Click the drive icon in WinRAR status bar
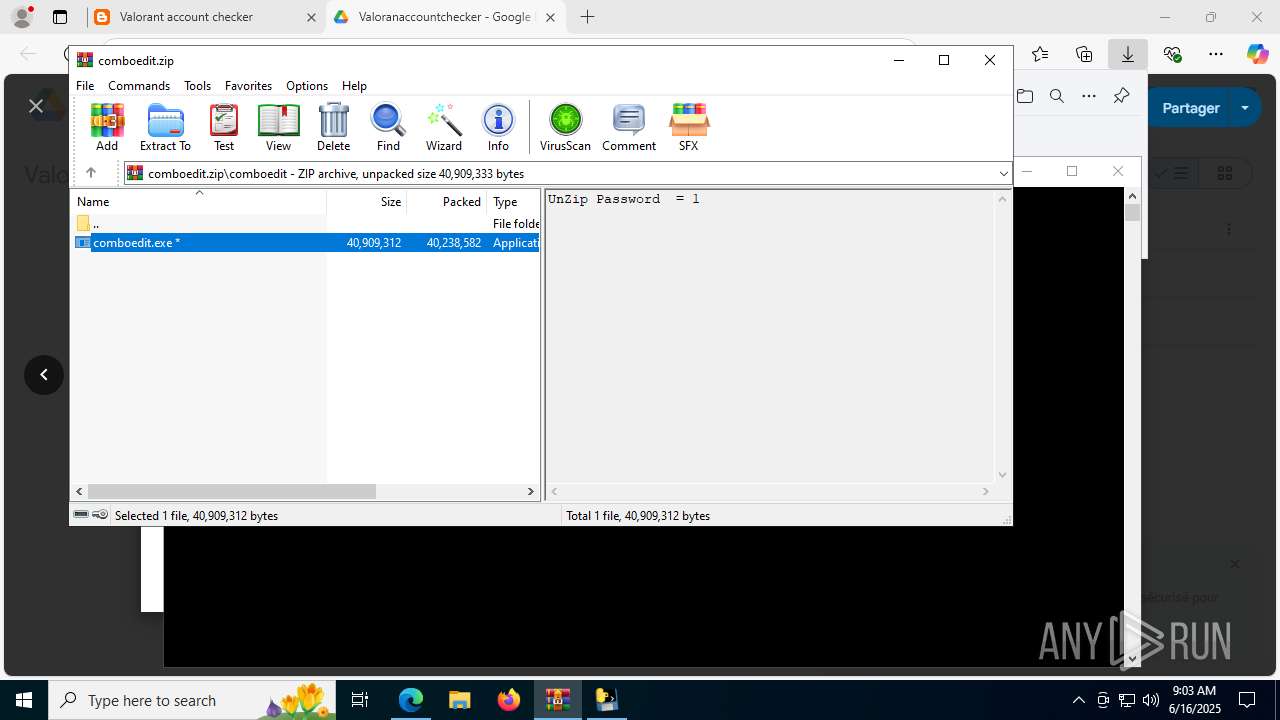 [x=81, y=515]
